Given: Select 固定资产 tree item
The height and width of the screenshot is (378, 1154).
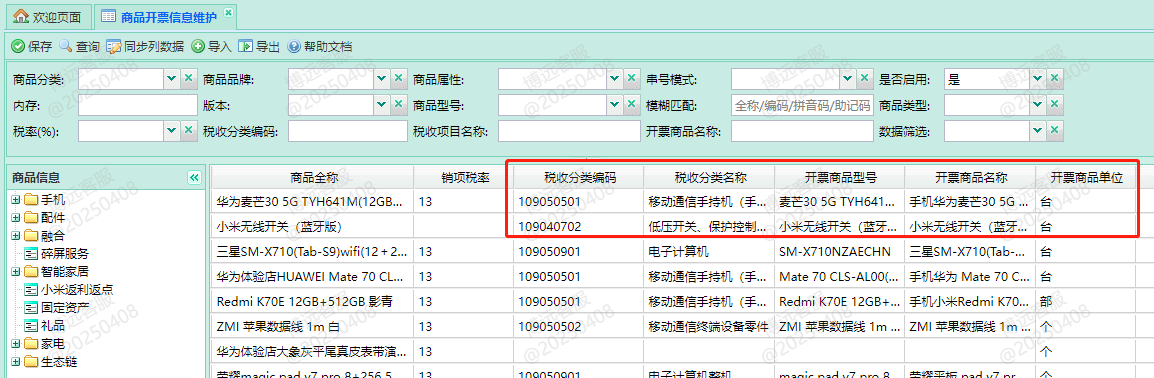Looking at the screenshot, I should tap(65, 307).
